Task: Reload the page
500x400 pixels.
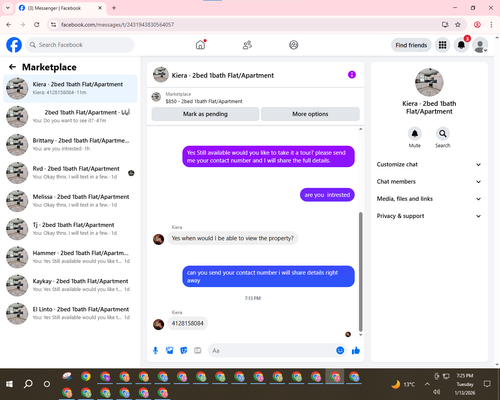Action: click(x=37, y=25)
